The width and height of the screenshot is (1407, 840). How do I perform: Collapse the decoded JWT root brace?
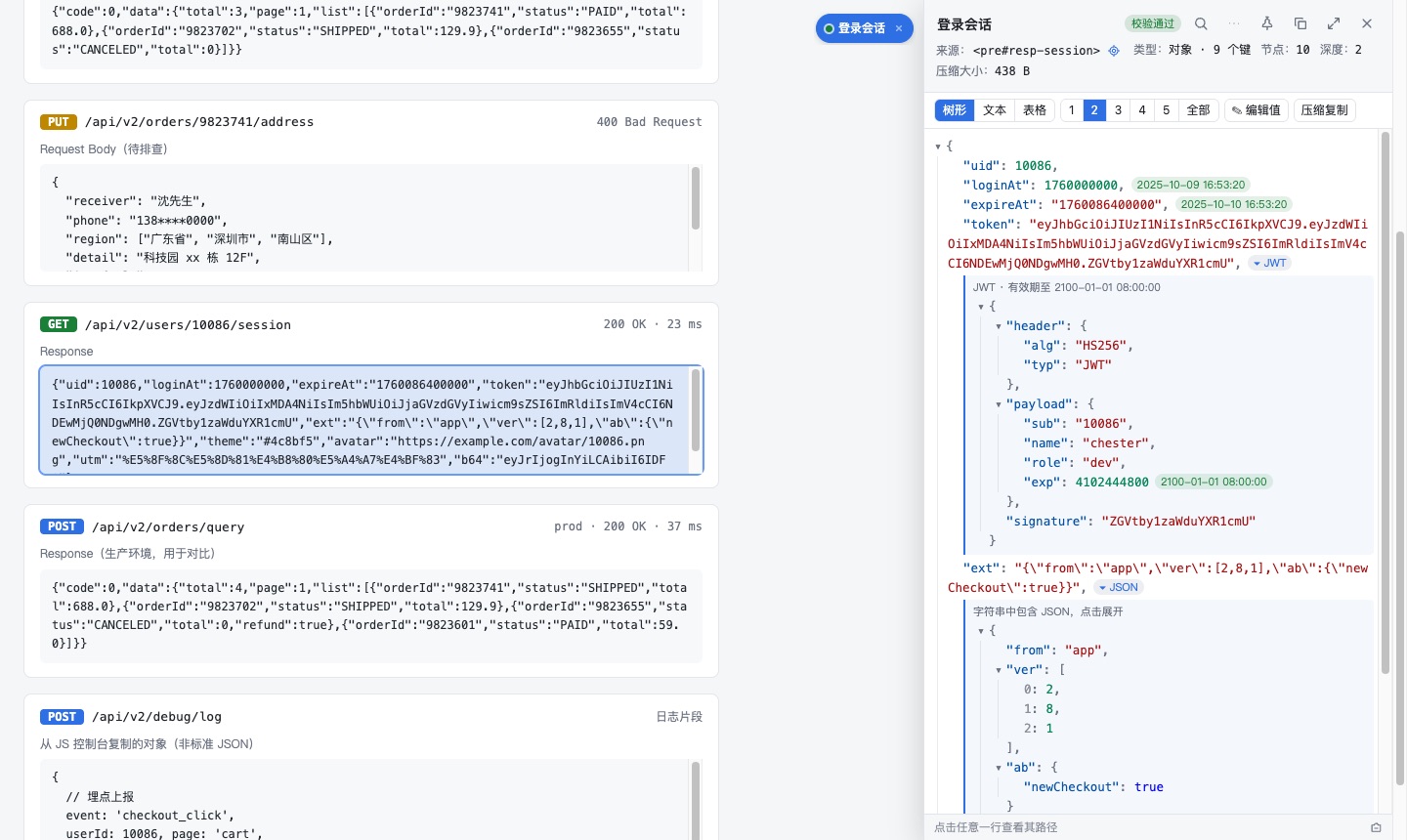tap(981, 307)
